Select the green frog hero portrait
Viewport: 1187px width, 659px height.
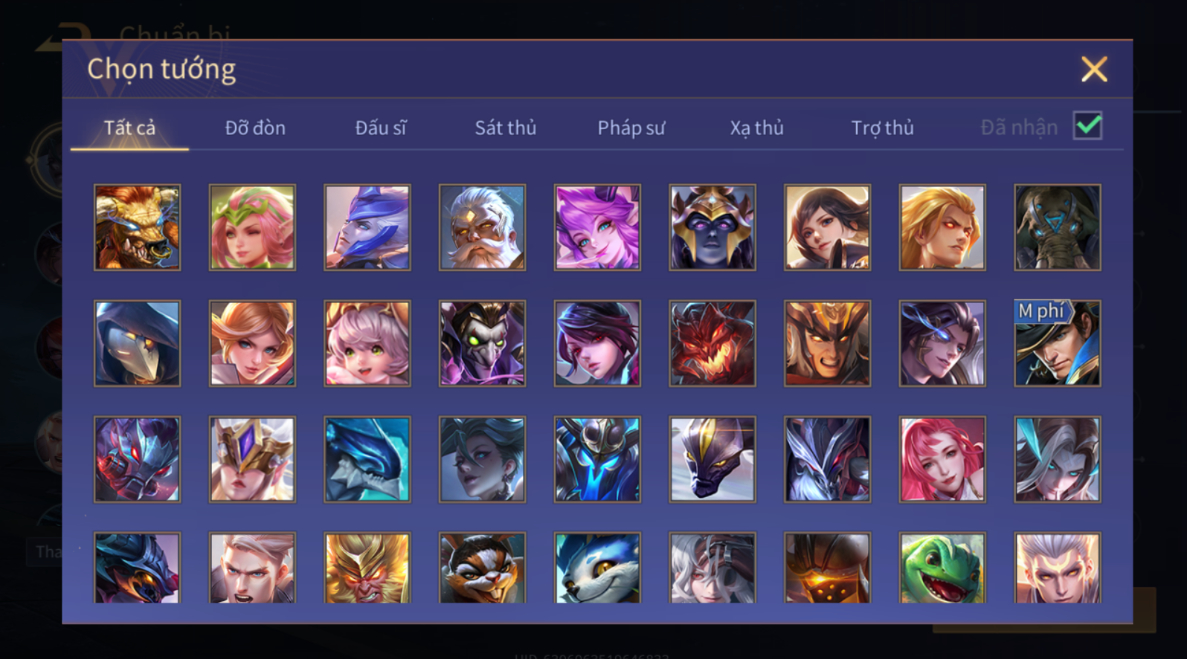[942, 567]
